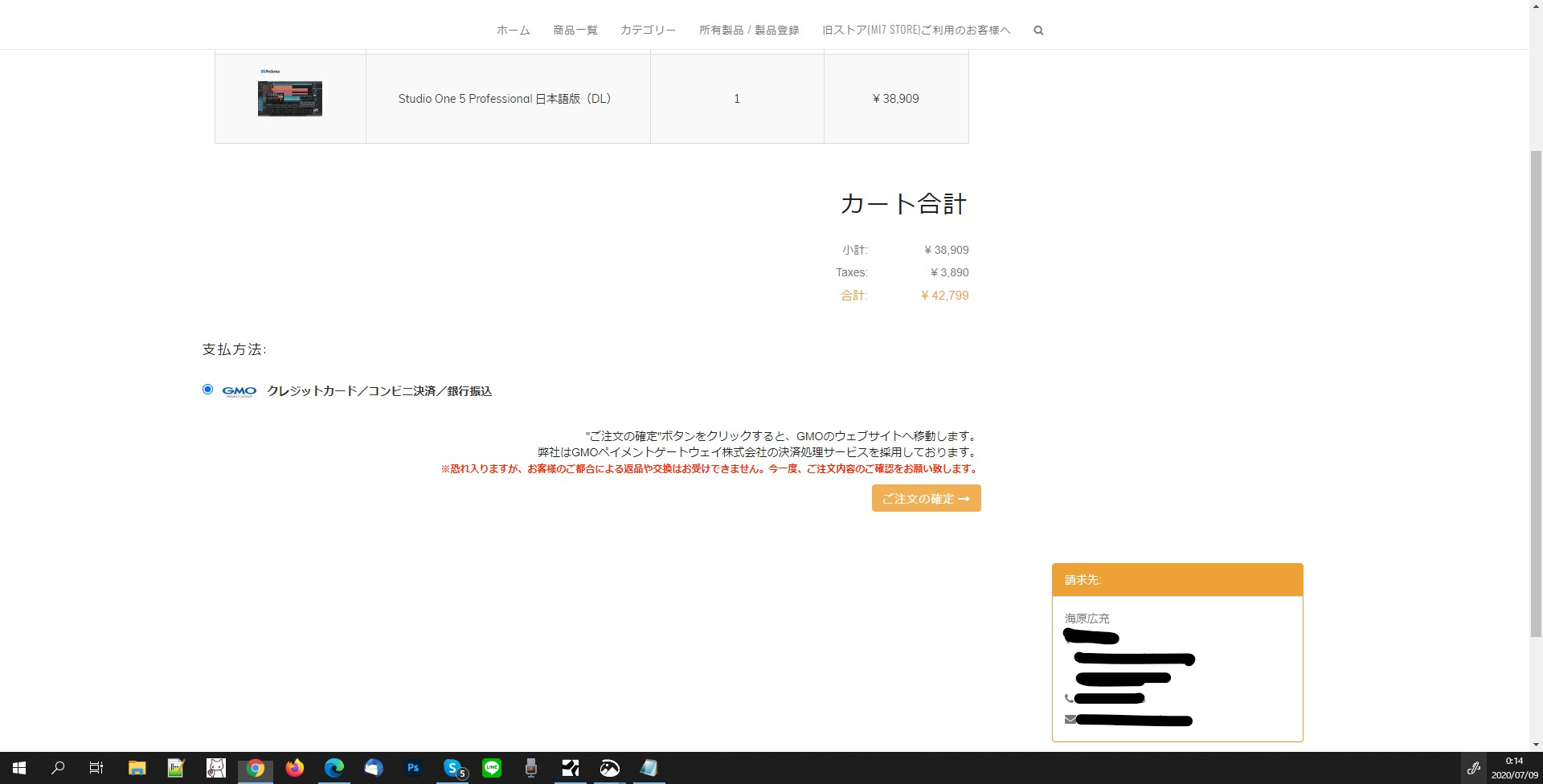Open the notepad-with-pencil app on the taskbar
The image size is (1543, 784).
point(176,768)
